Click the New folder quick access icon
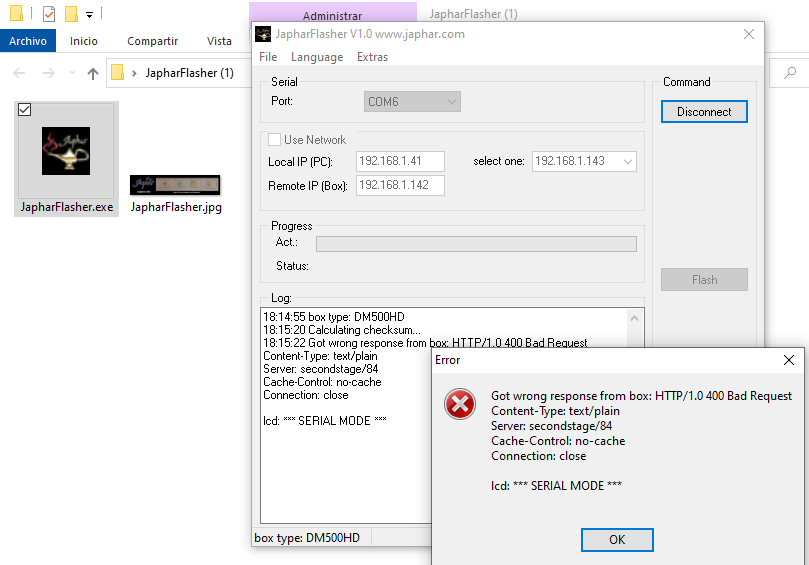Image resolution: width=809 pixels, height=565 pixels. tap(71, 13)
